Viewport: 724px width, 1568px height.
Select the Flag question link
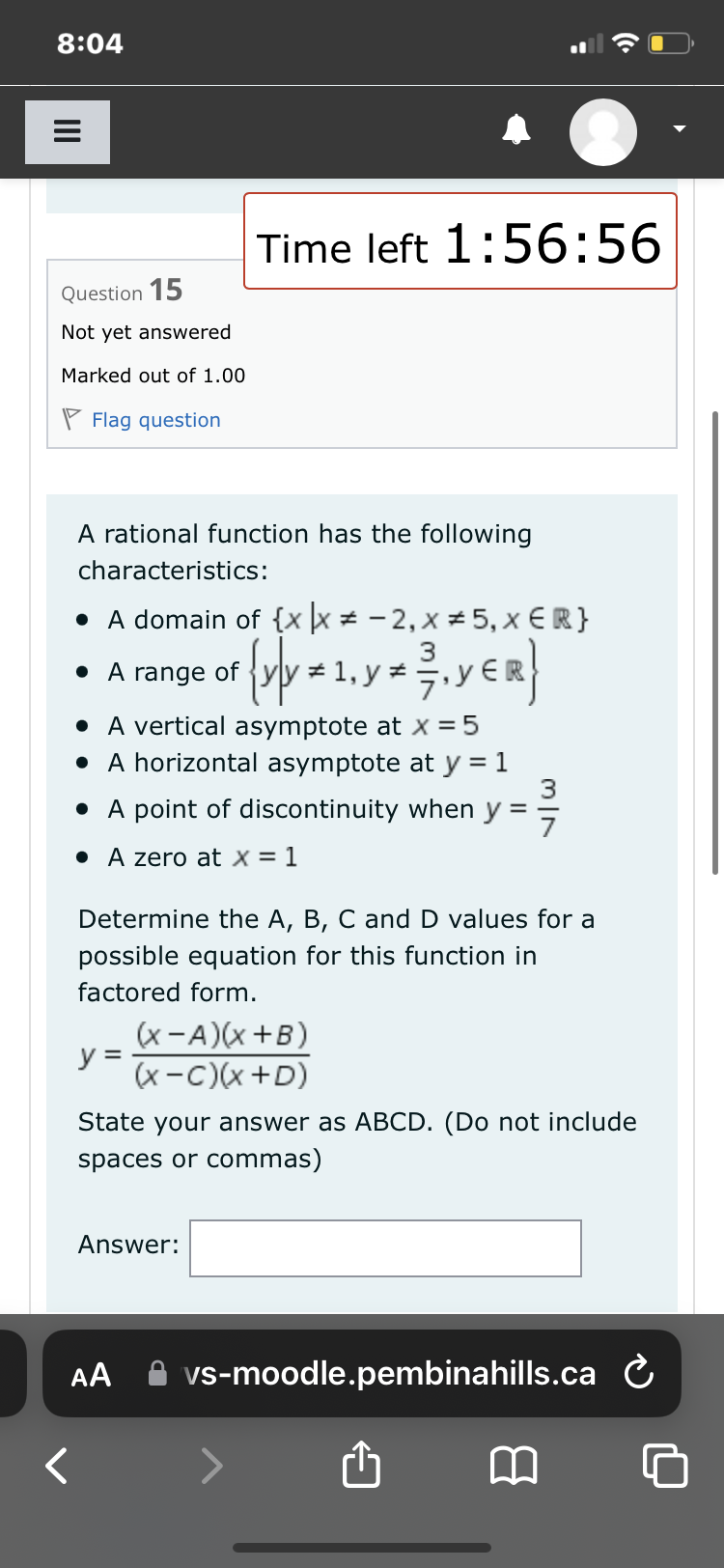point(156,419)
